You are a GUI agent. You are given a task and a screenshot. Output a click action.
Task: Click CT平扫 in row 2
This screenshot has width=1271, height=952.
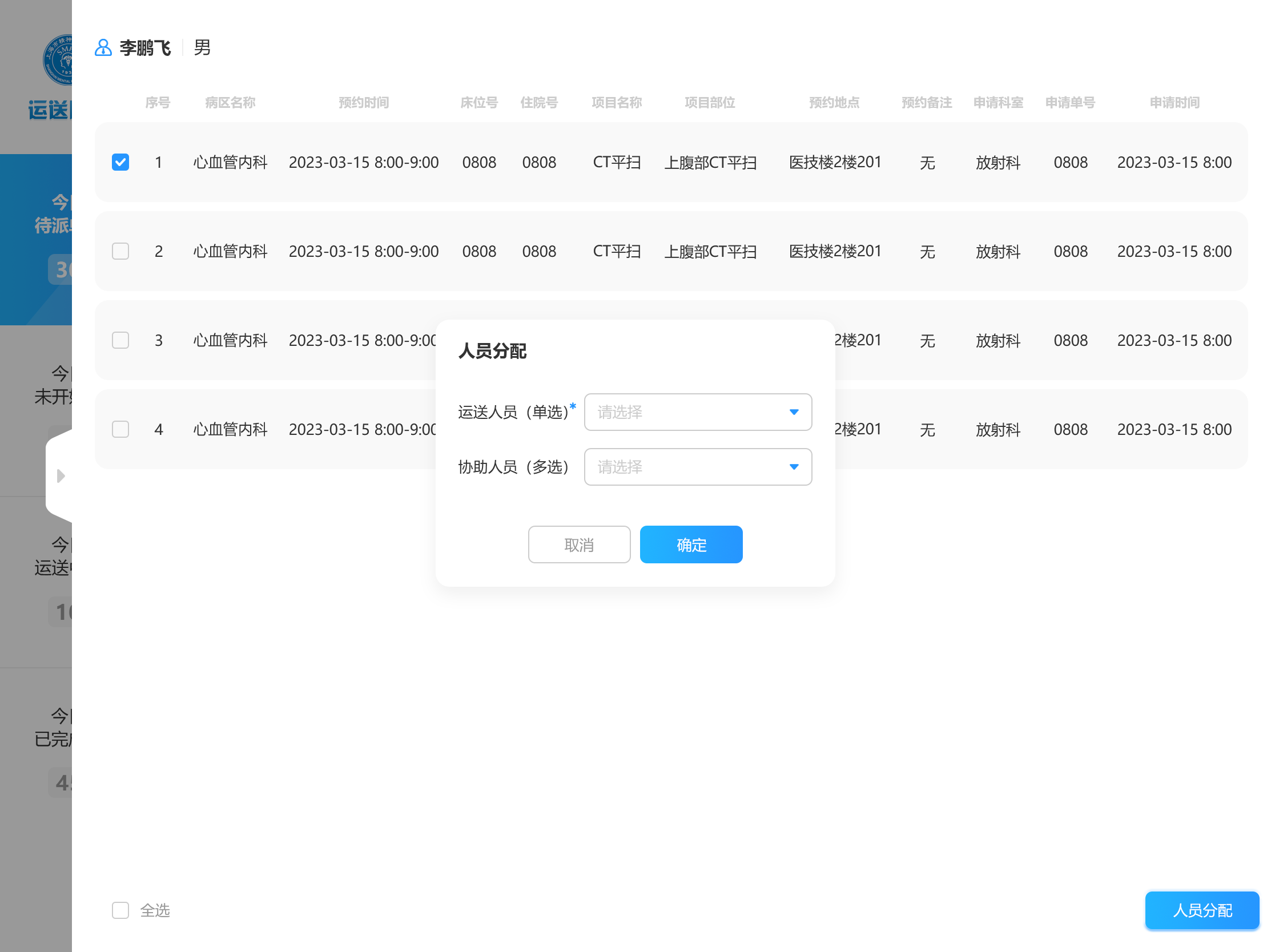click(x=617, y=252)
